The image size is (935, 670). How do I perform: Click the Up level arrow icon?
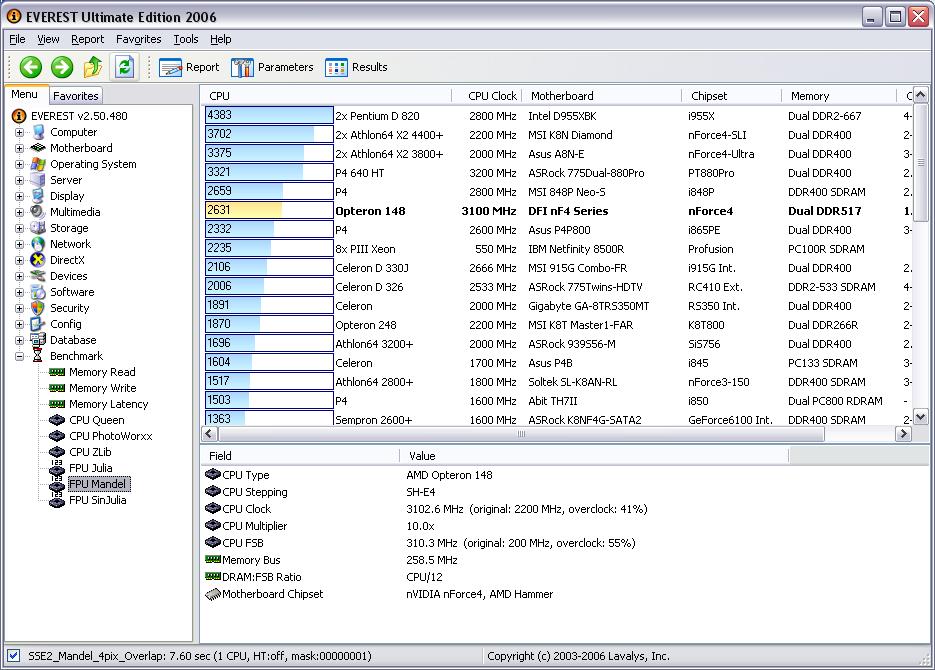click(93, 67)
